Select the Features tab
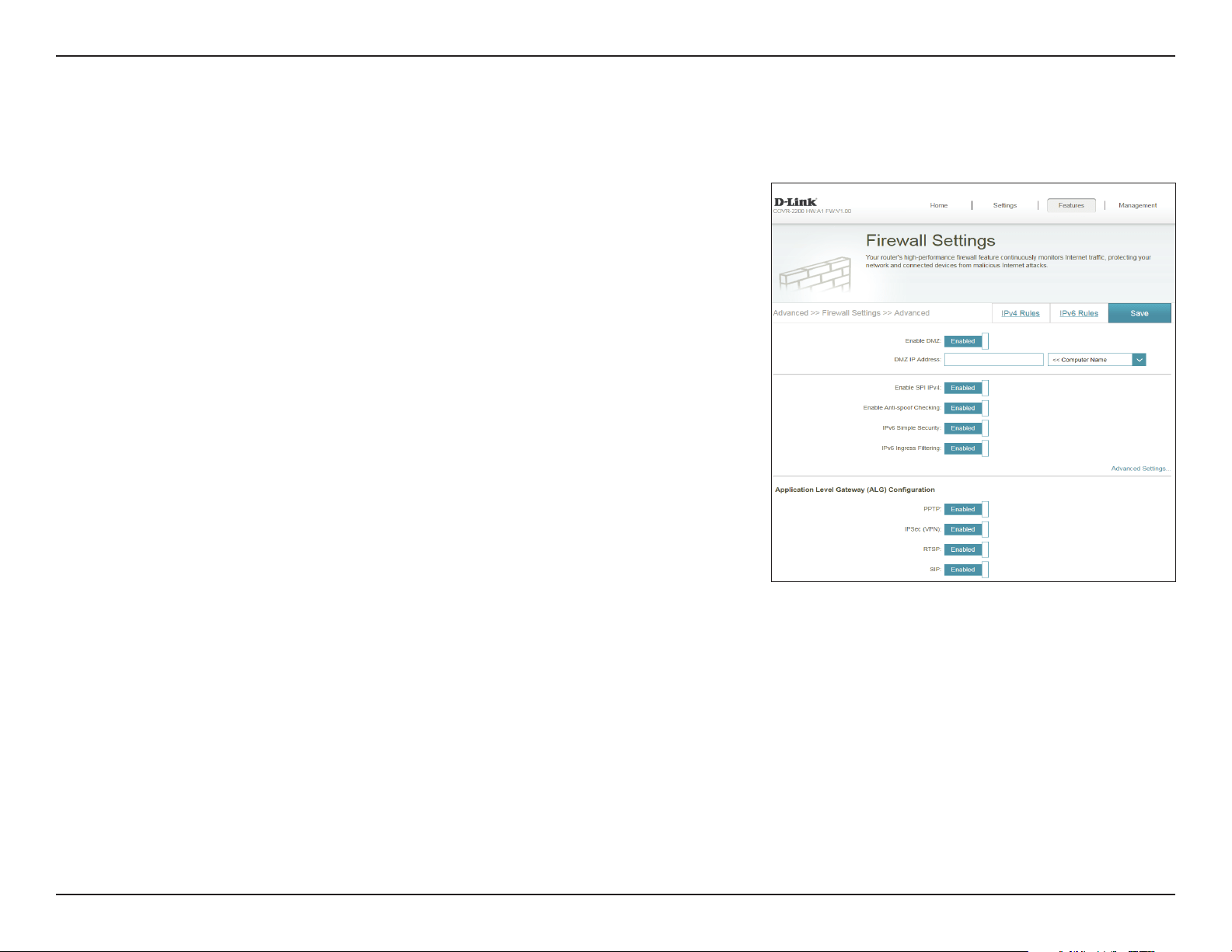Image resolution: width=1232 pixels, height=952 pixels. pos(1071,206)
